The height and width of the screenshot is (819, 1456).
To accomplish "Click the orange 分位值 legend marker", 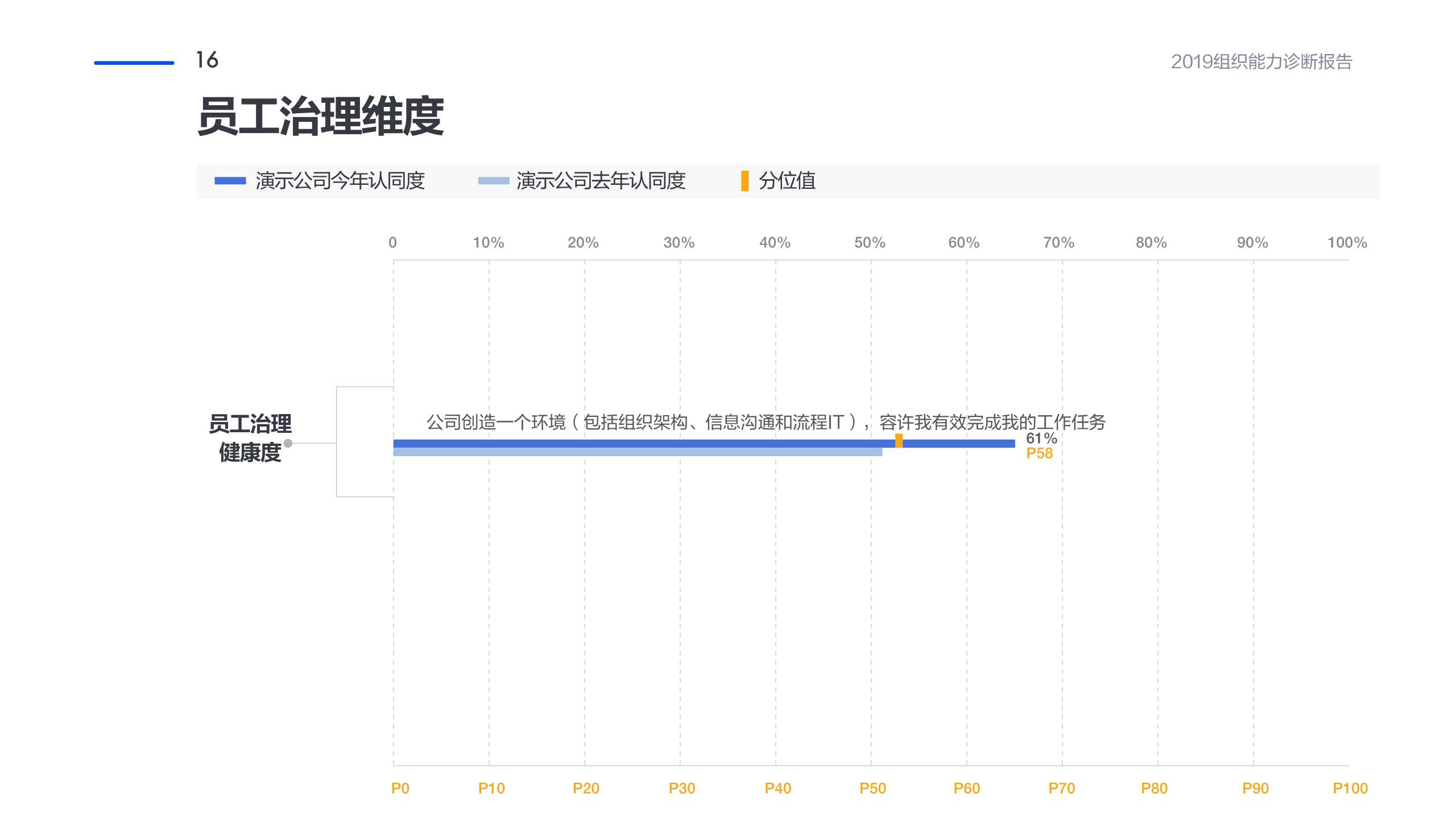I will pyautogui.click(x=744, y=181).
